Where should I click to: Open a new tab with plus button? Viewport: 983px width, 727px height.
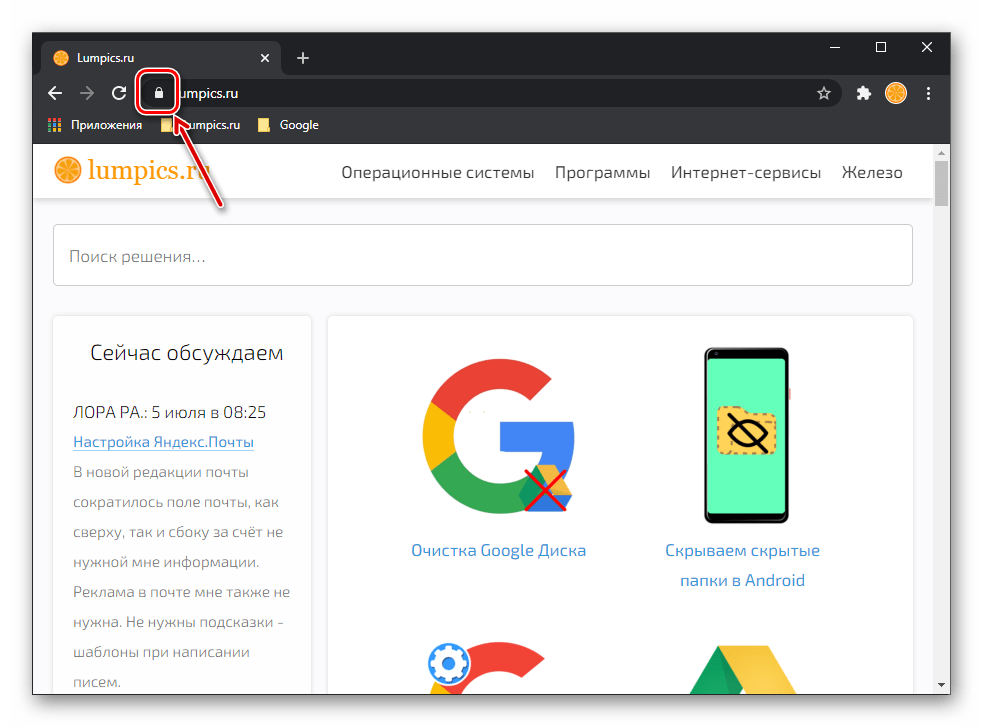pos(303,58)
